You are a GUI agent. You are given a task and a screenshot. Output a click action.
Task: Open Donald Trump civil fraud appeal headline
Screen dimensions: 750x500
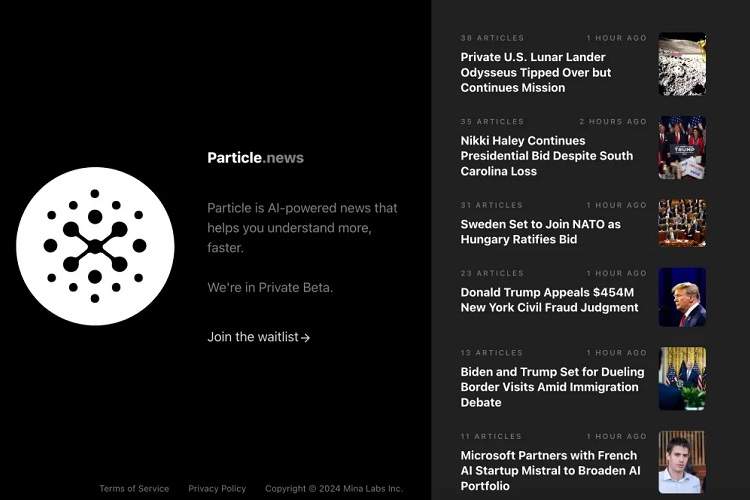click(549, 300)
